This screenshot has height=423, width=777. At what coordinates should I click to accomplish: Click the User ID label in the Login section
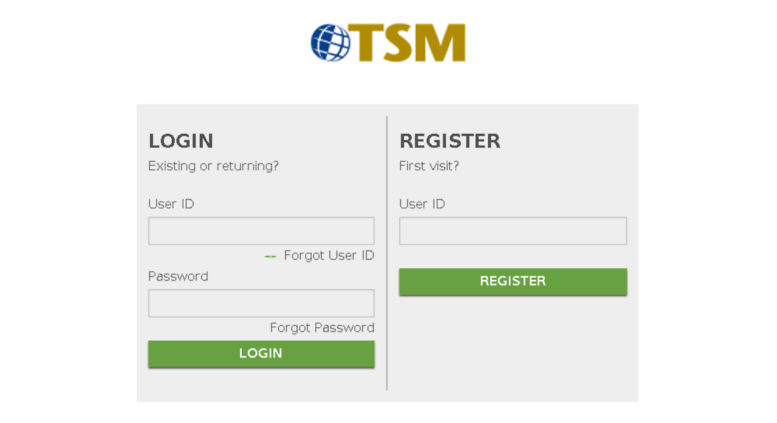[171, 204]
